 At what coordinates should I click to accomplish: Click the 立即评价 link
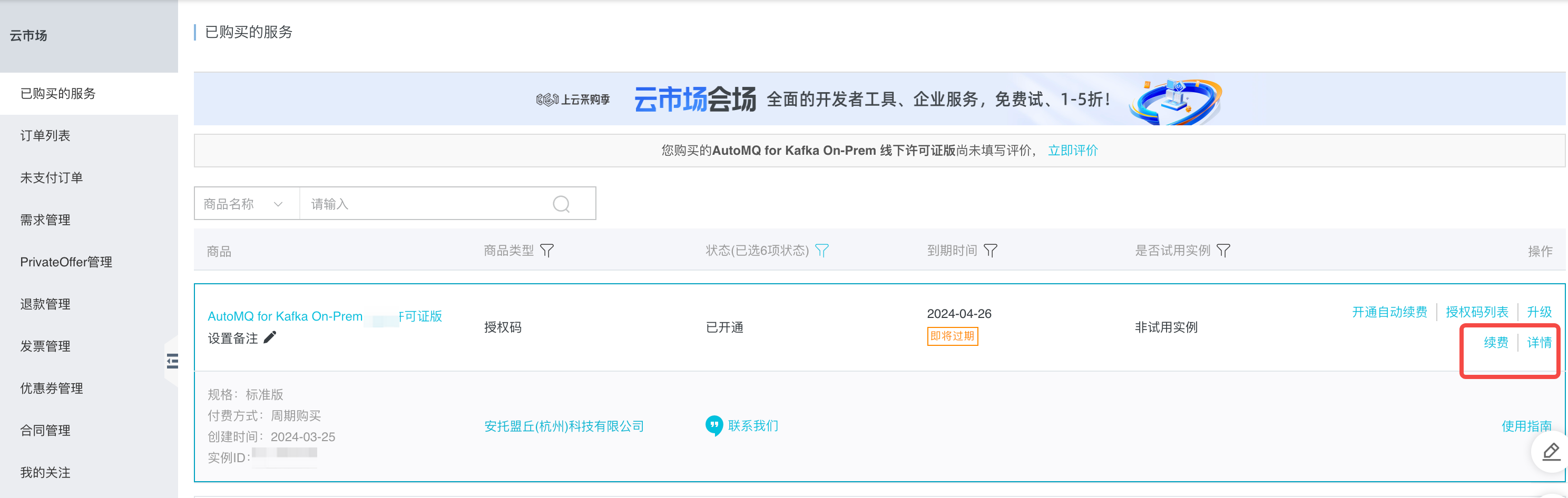pos(1073,150)
